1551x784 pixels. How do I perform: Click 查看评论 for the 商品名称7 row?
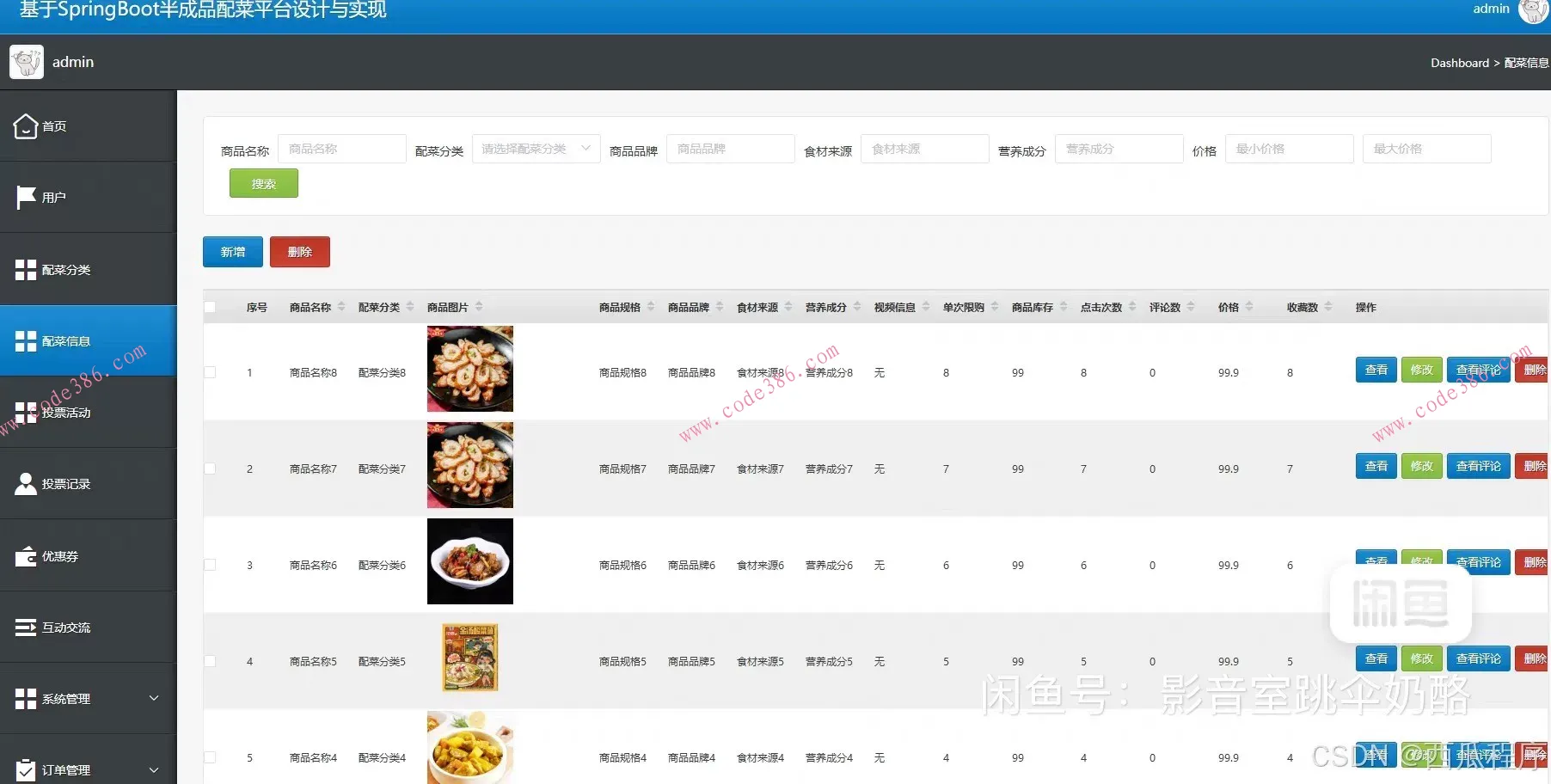(x=1479, y=466)
